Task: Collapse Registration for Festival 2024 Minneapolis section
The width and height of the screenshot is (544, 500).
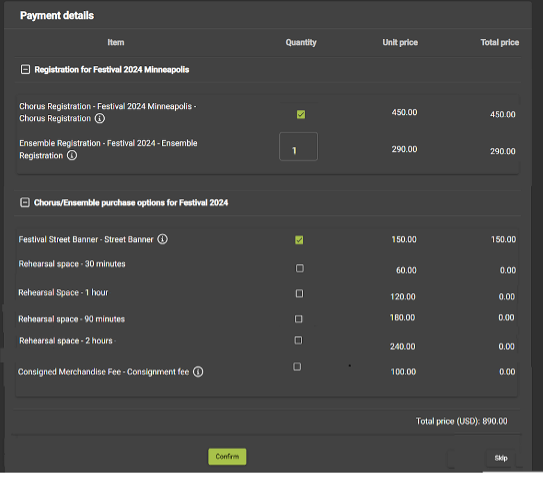Action: [25, 69]
